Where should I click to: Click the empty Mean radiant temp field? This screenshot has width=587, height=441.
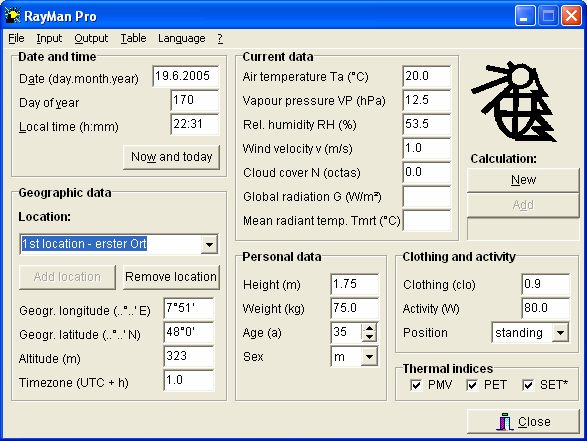427,220
